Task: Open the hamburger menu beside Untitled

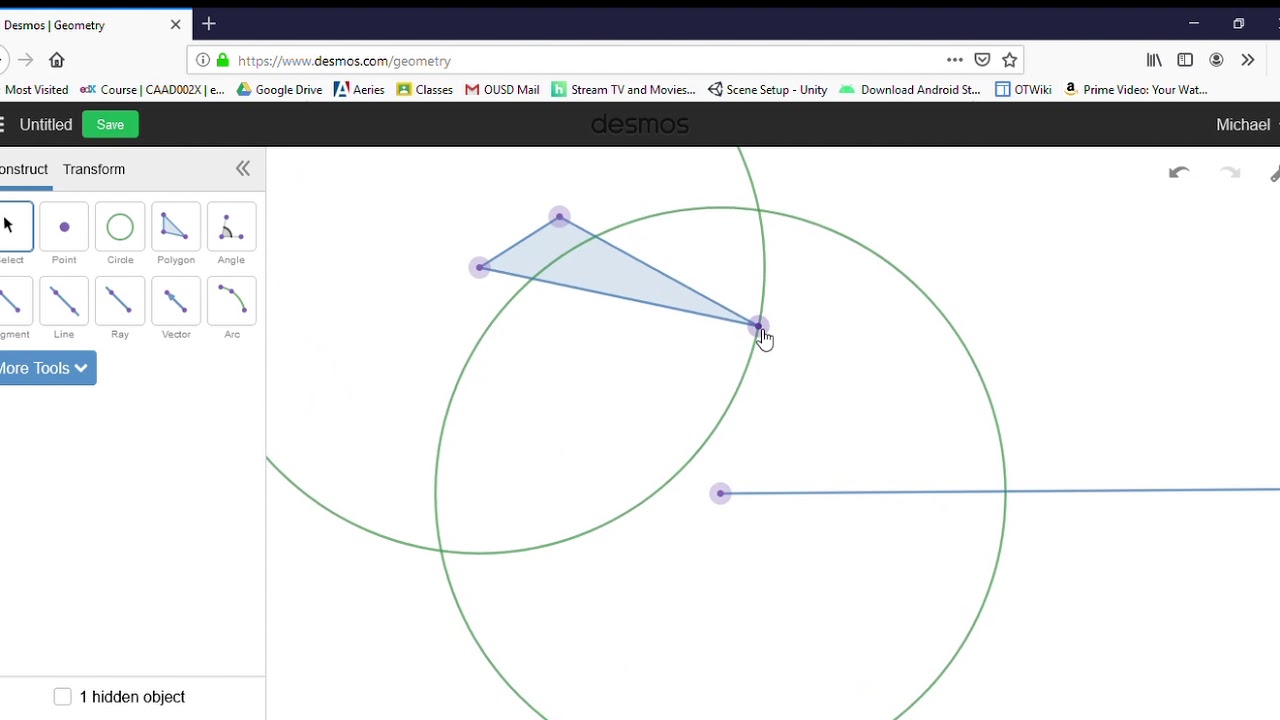Action: (x=2, y=125)
